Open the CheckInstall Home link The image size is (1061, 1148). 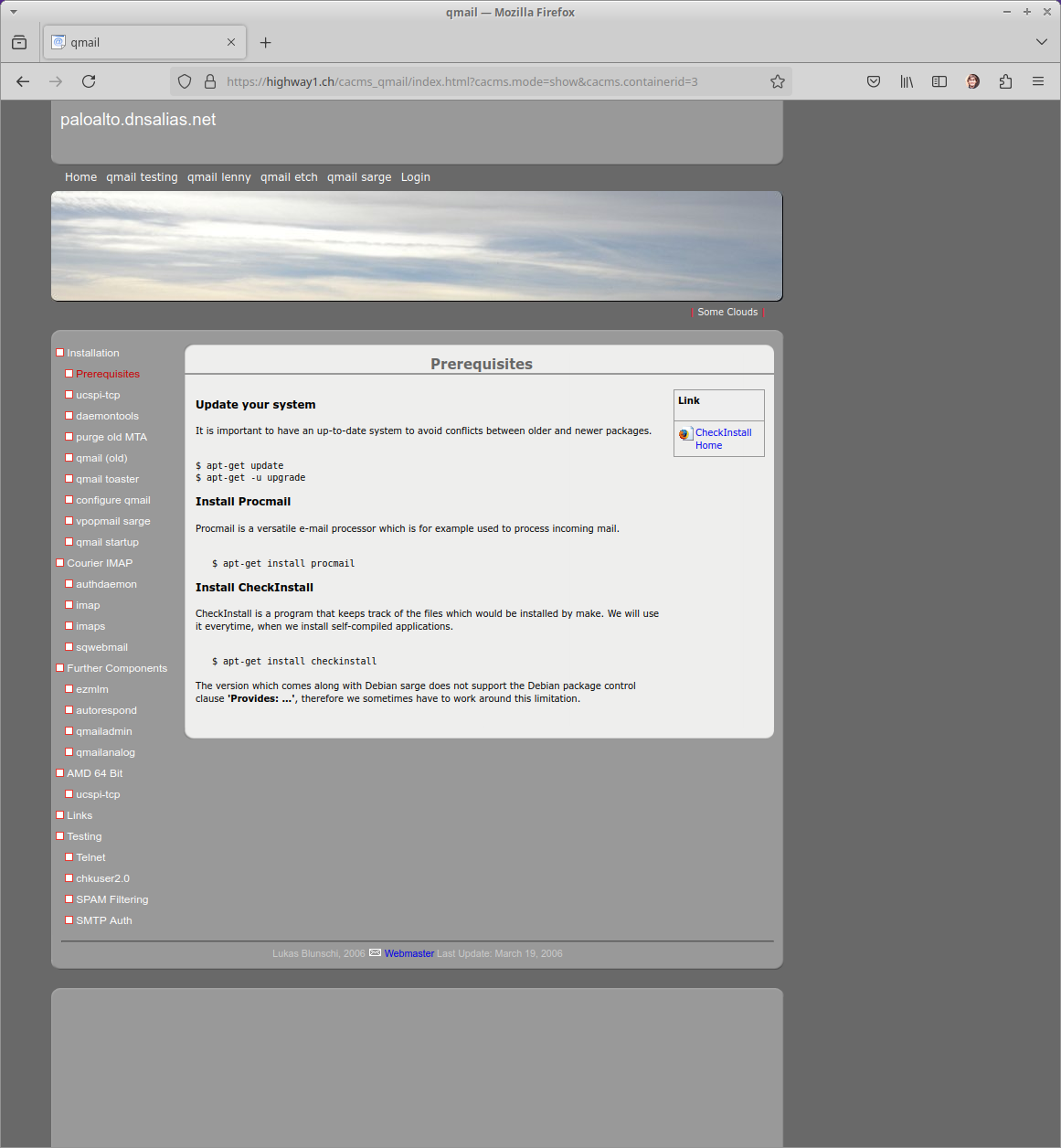pyautogui.click(x=724, y=439)
